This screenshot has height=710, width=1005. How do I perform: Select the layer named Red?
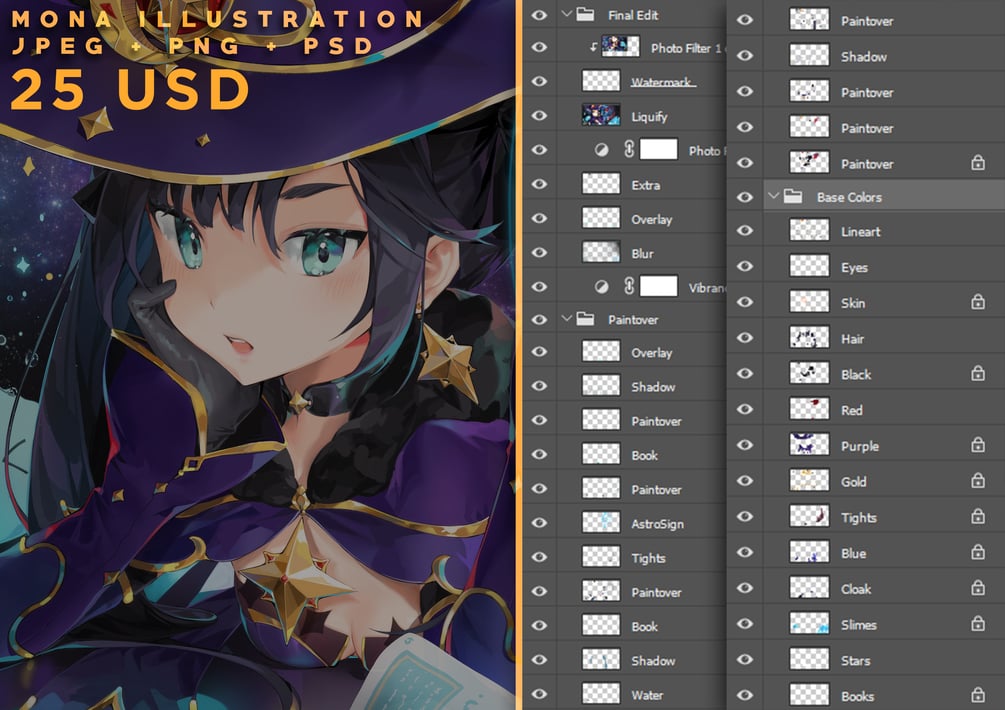(851, 410)
